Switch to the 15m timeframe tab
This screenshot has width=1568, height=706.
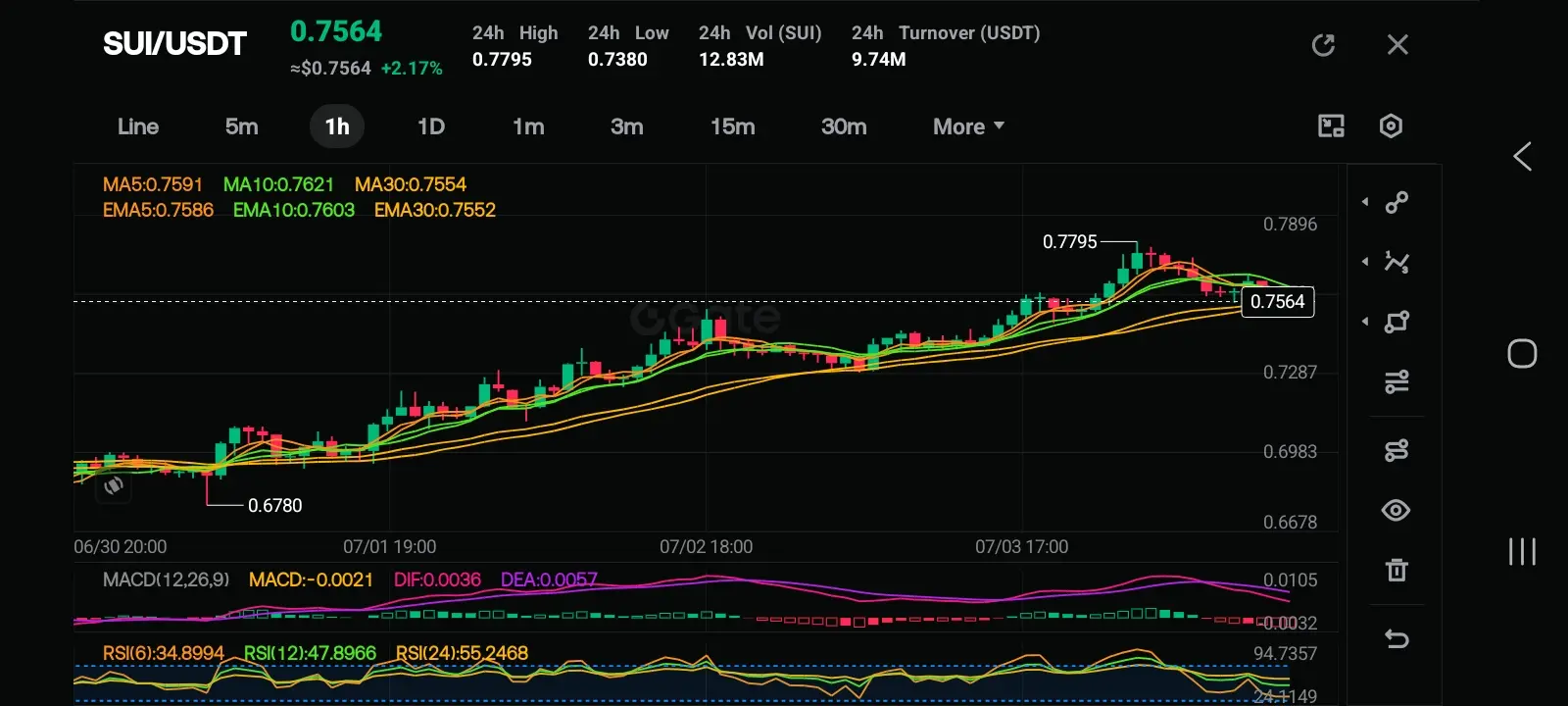pyautogui.click(x=732, y=126)
